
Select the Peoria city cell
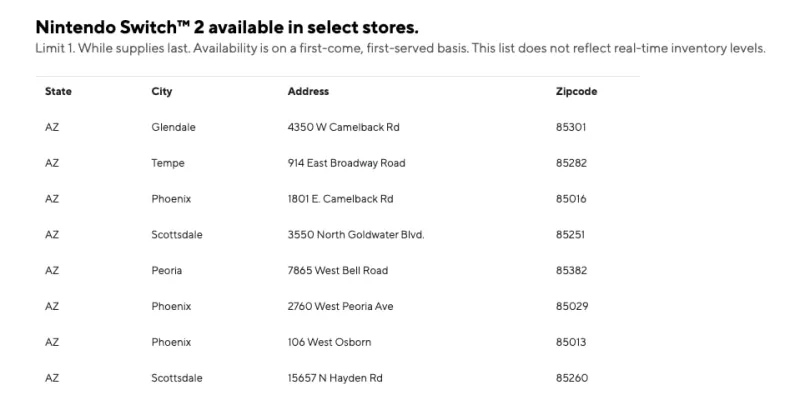coord(167,271)
